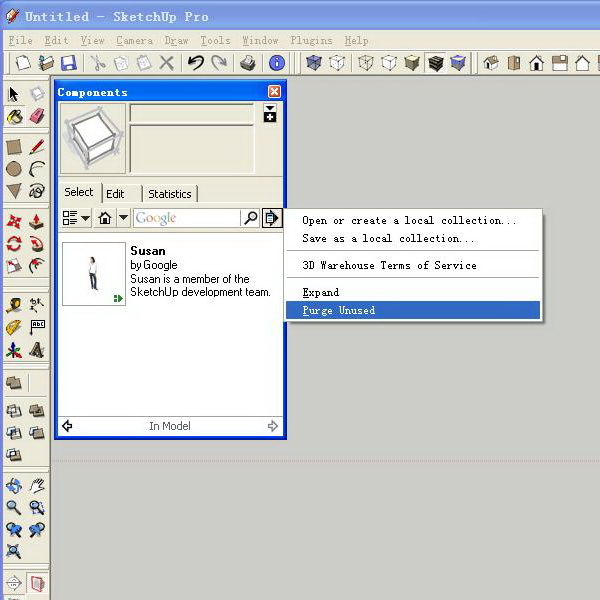The width and height of the screenshot is (600, 600).
Task: Choose the pink Eraser tool
Action: pyautogui.click(x=37, y=116)
